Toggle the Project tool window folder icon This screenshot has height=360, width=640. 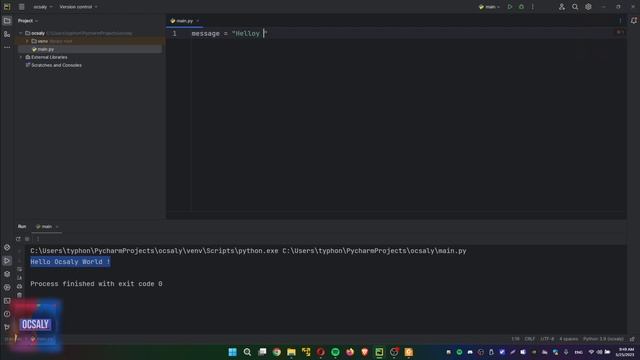coord(7,21)
